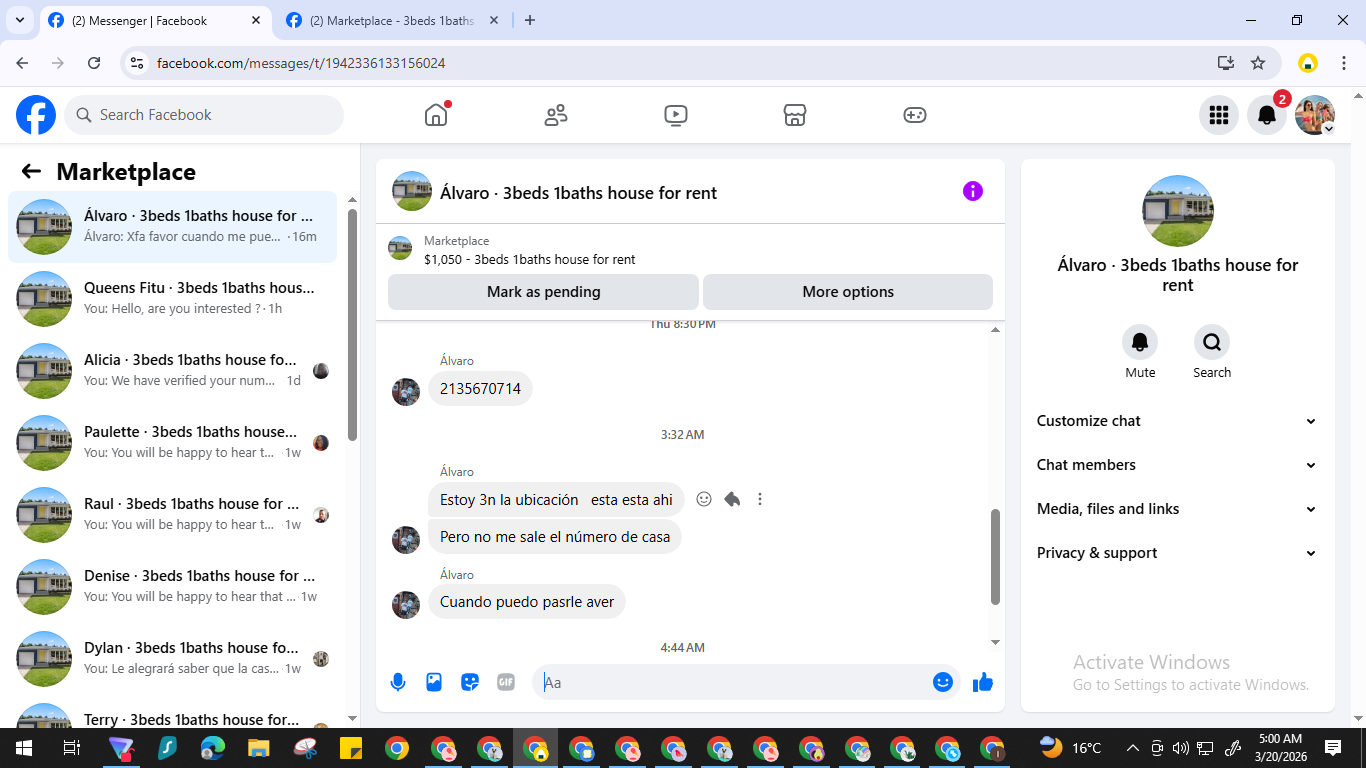The image size is (1366, 768).
Task: Open the Menu grid icon
Action: [x=1218, y=115]
